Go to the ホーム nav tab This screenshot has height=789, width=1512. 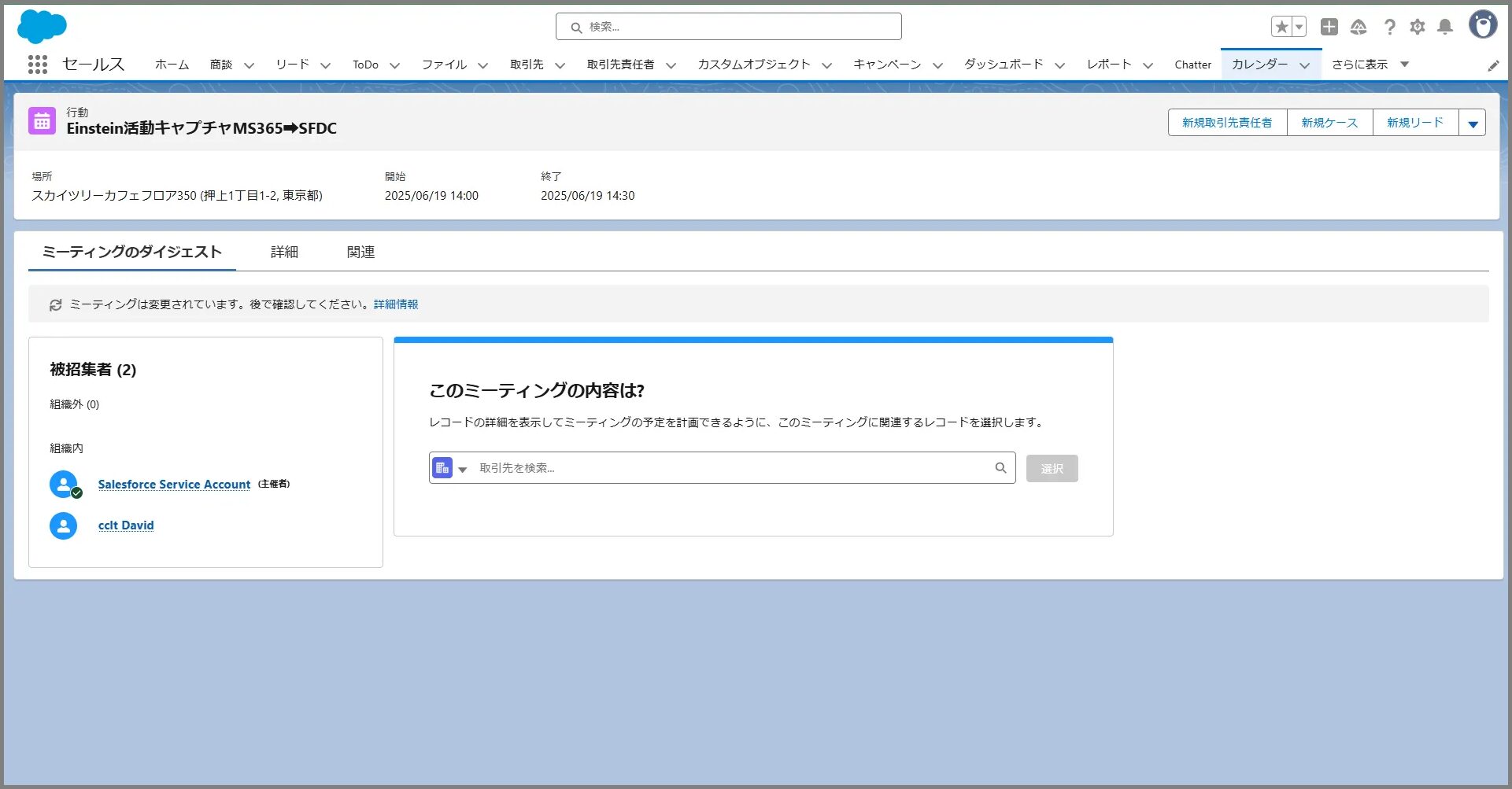[172, 65]
